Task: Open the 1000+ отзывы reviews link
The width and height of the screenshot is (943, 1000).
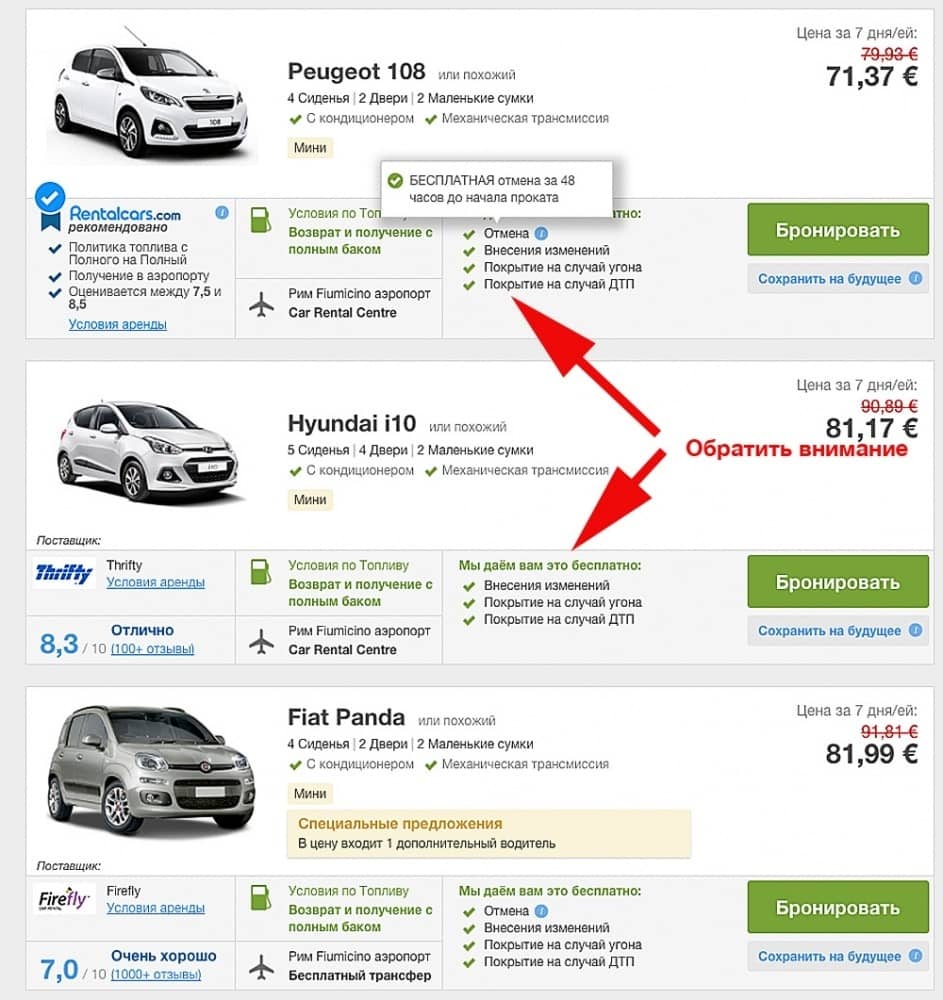Action: pos(156,974)
